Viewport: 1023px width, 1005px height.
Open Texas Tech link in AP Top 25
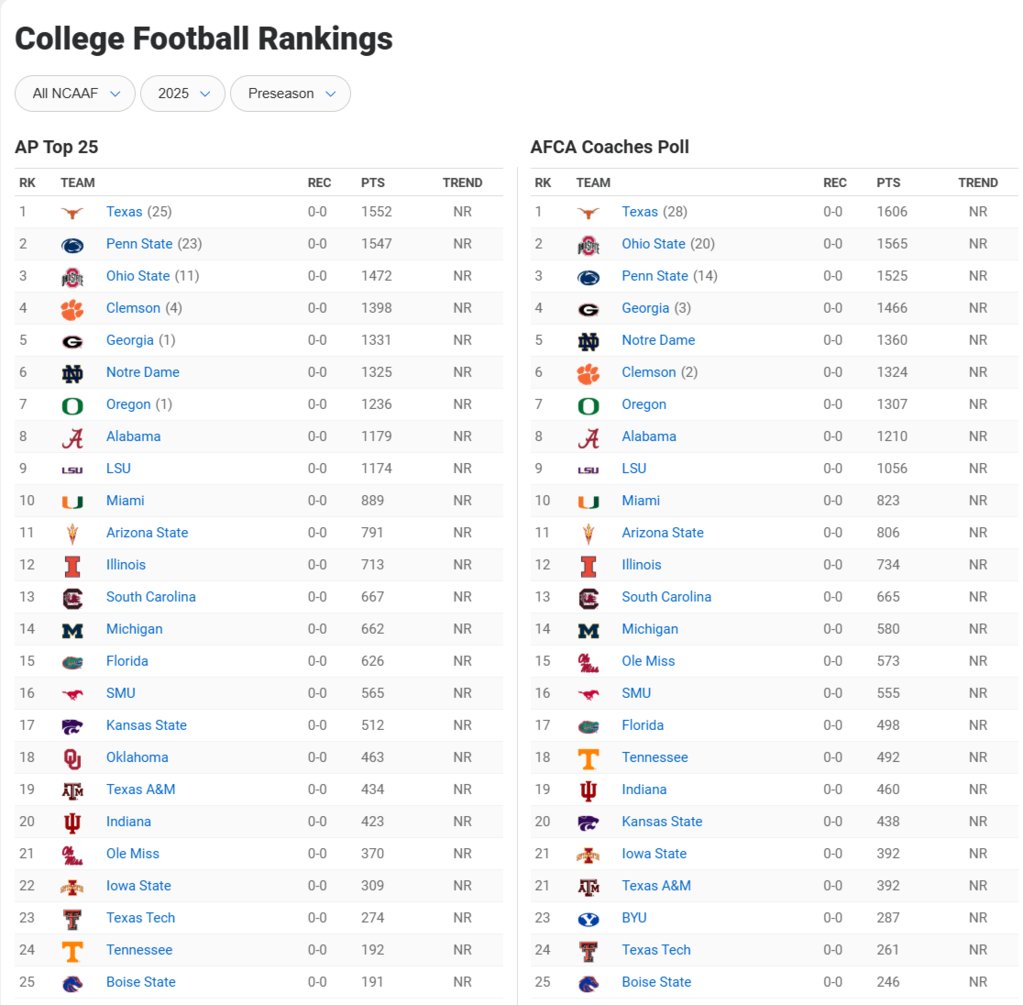140,918
